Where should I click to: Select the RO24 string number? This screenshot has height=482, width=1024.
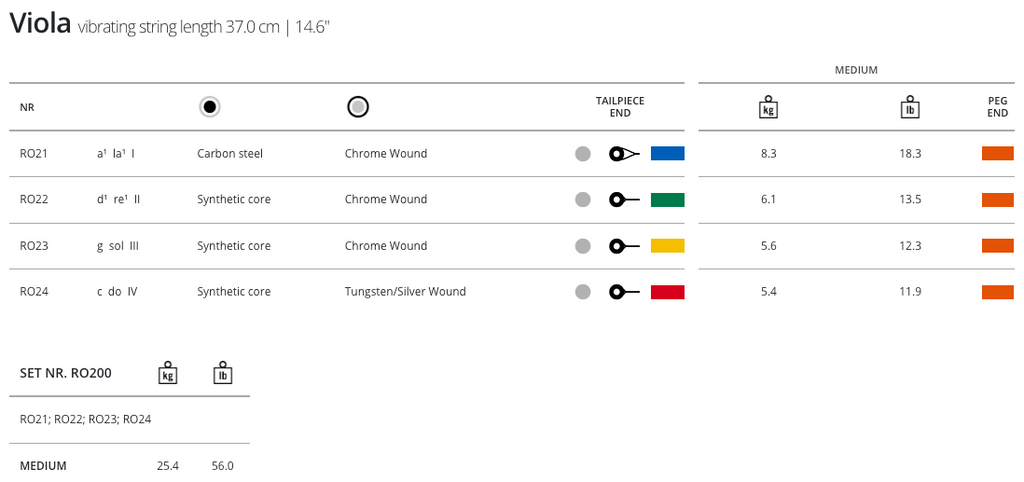pyautogui.click(x=34, y=292)
